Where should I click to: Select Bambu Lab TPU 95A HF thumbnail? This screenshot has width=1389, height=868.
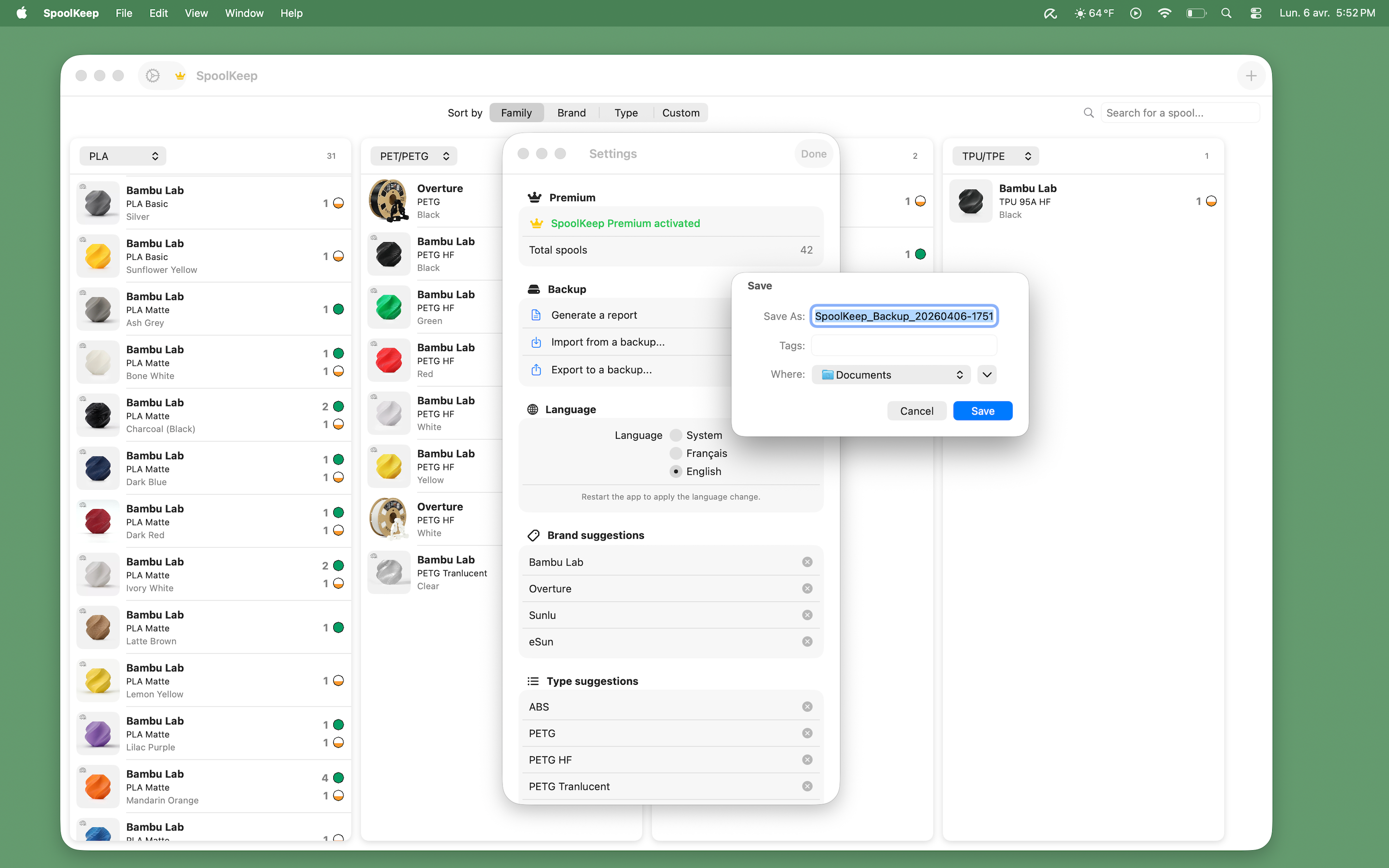pyautogui.click(x=971, y=201)
